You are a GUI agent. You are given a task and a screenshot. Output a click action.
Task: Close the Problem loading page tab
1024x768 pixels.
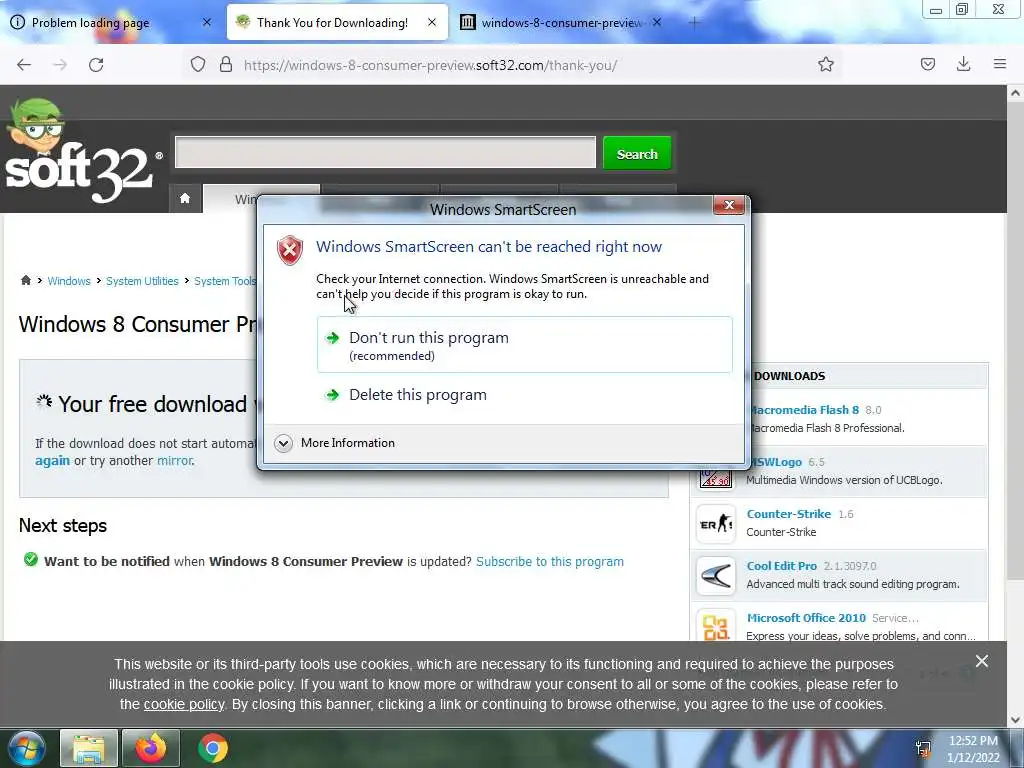206,22
